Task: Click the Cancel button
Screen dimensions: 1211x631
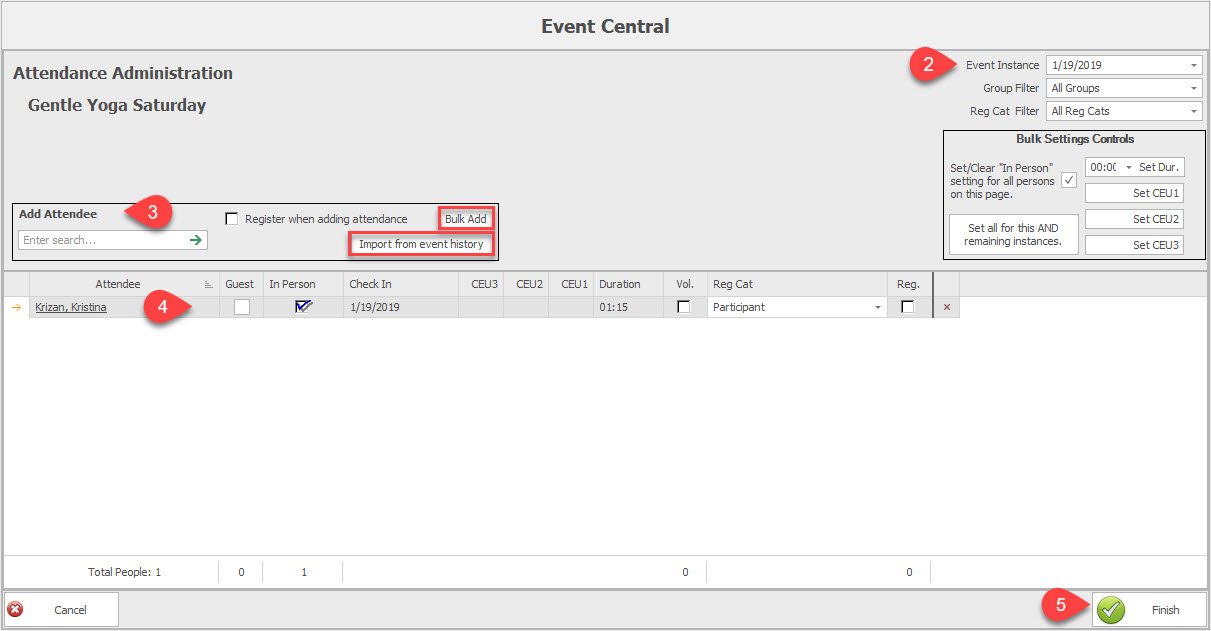Action: click(x=61, y=610)
